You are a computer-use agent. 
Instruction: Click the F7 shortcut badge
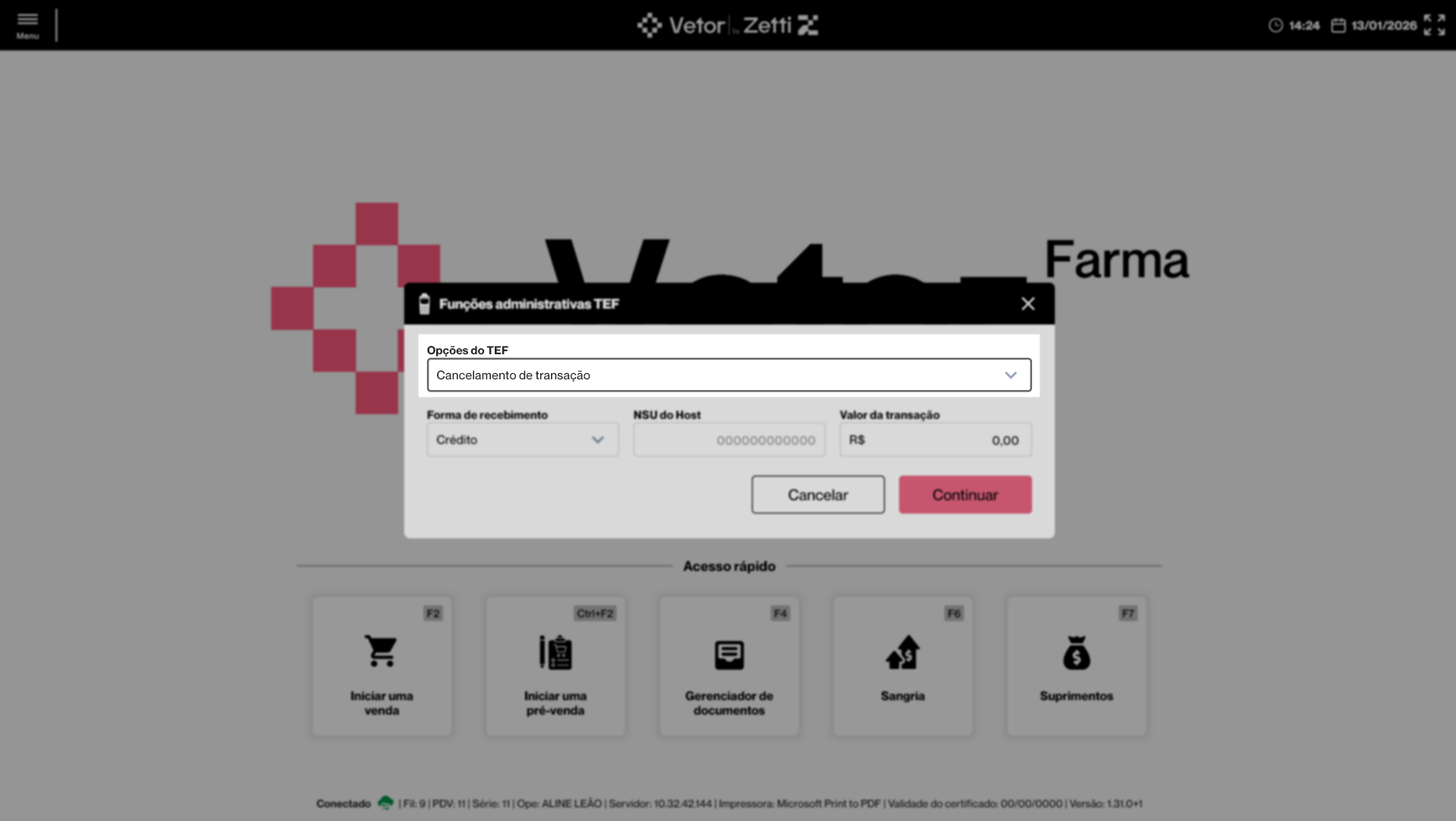[1128, 613]
